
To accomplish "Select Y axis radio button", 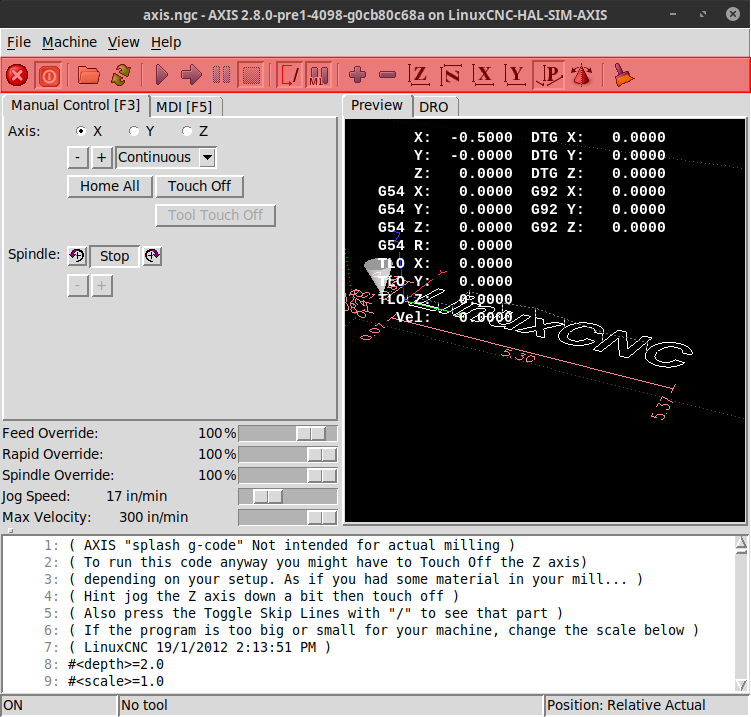I will point(134,131).
